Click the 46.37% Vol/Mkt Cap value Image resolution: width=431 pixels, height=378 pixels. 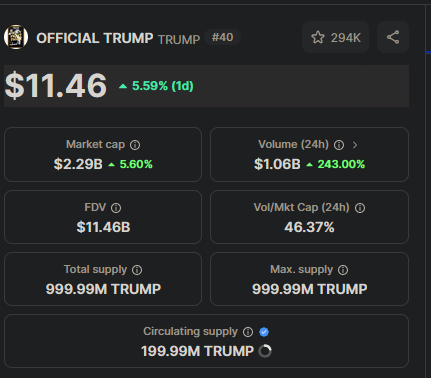(x=309, y=227)
